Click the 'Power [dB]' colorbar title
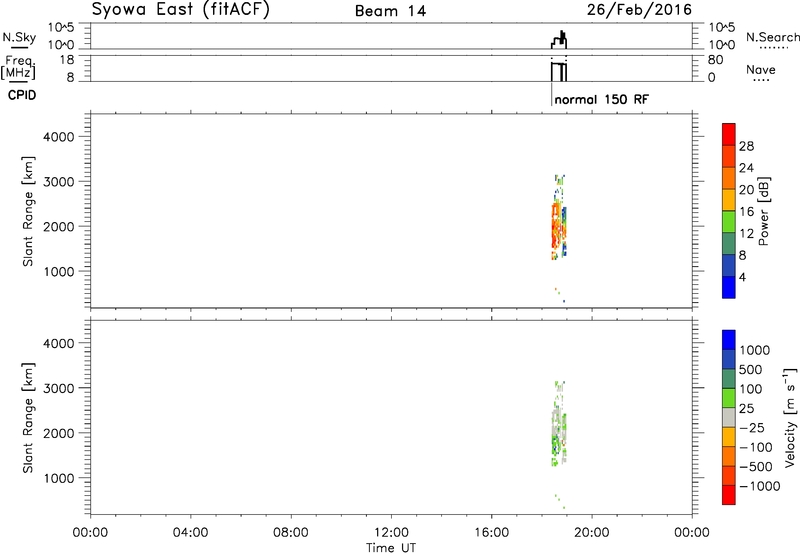The width and height of the screenshot is (800, 554). 763,211
